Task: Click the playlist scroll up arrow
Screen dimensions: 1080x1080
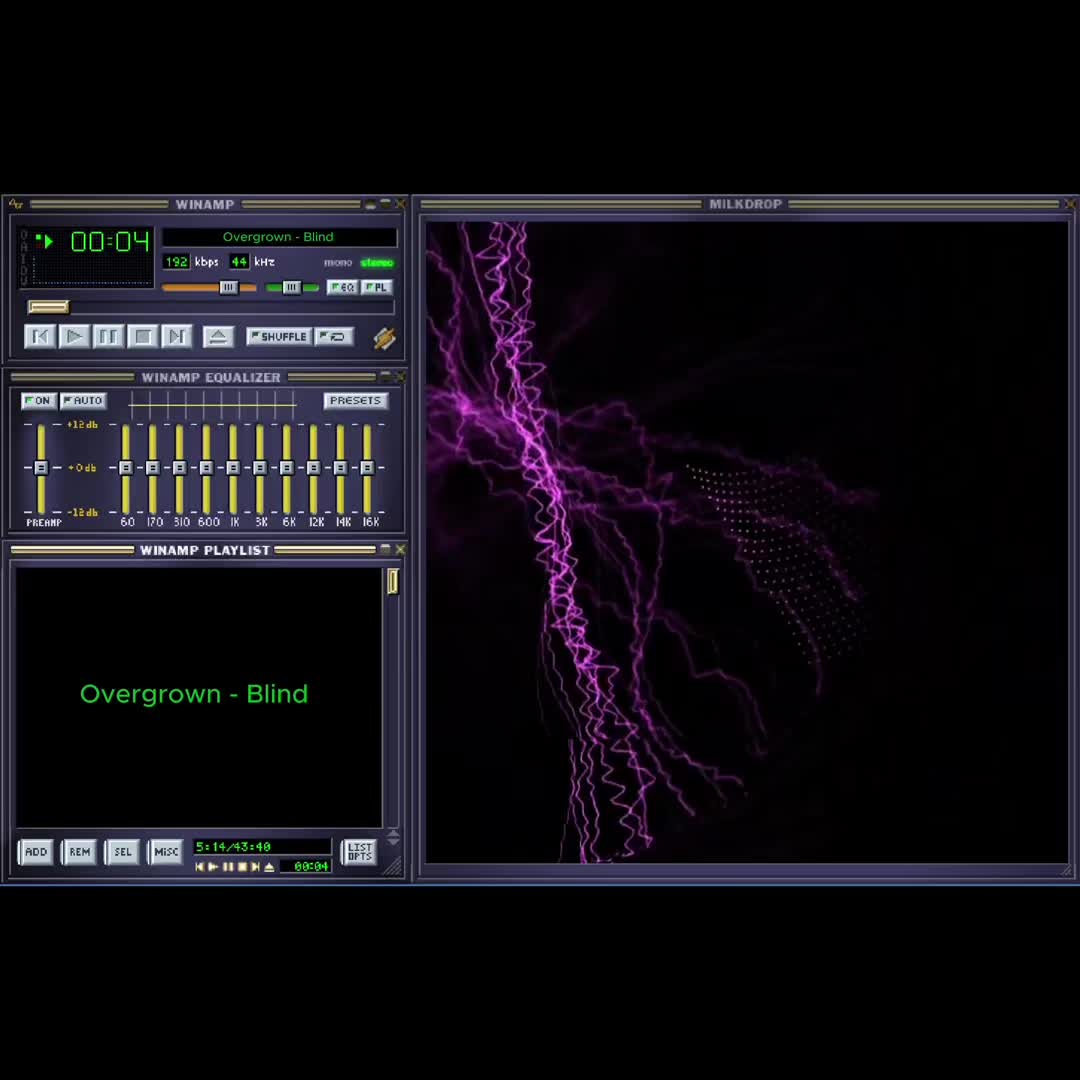Action: tap(393, 833)
